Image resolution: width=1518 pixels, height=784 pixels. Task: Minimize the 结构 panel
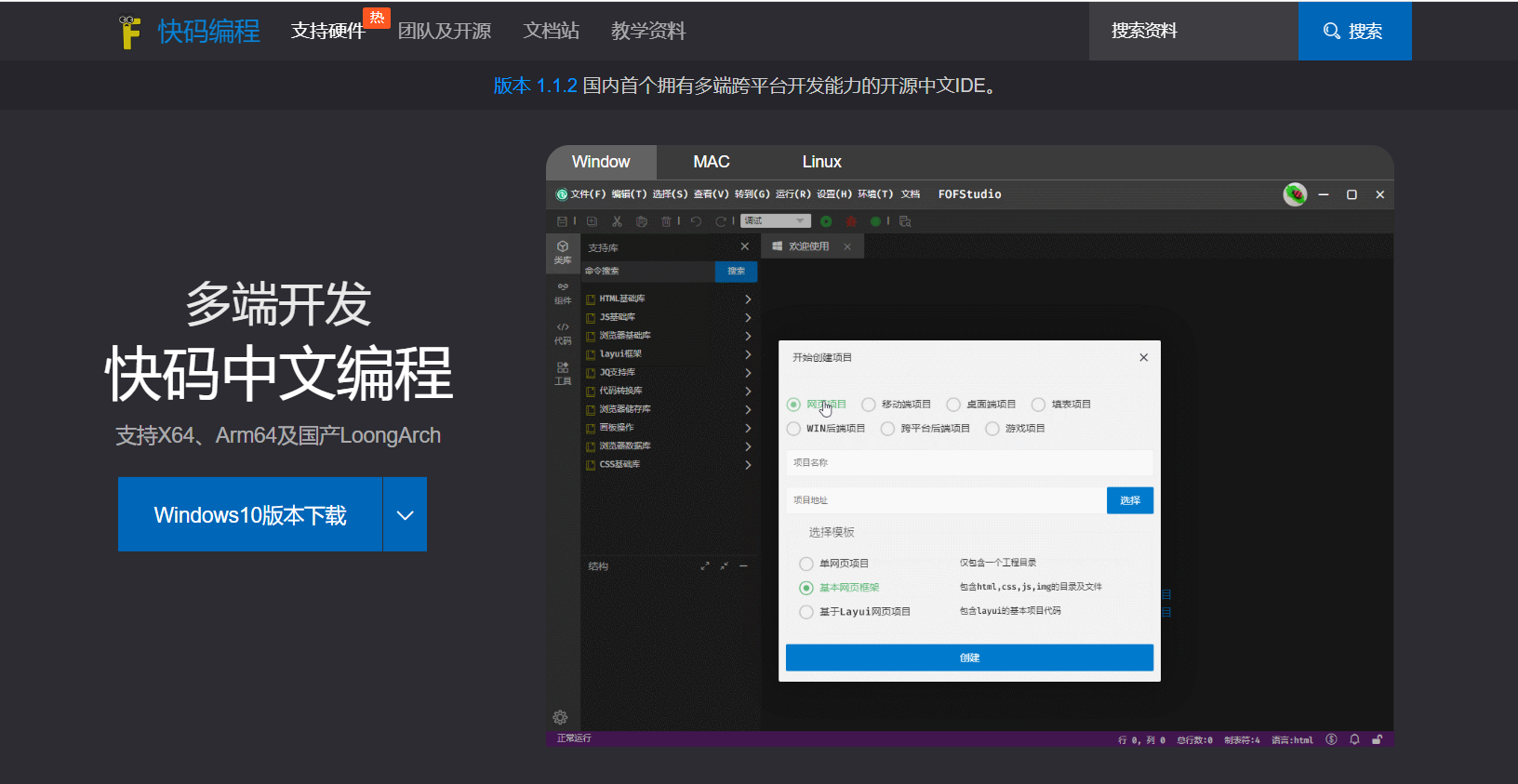click(x=743, y=565)
